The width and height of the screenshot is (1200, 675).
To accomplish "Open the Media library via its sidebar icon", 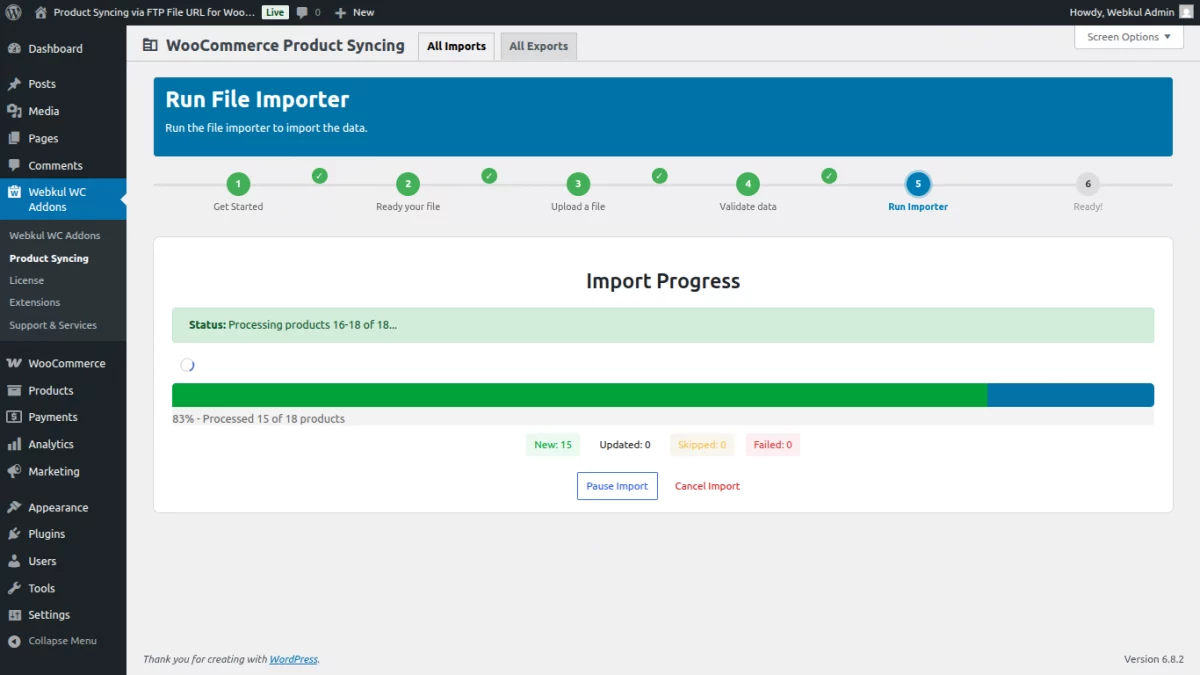I will pyautogui.click(x=14, y=110).
